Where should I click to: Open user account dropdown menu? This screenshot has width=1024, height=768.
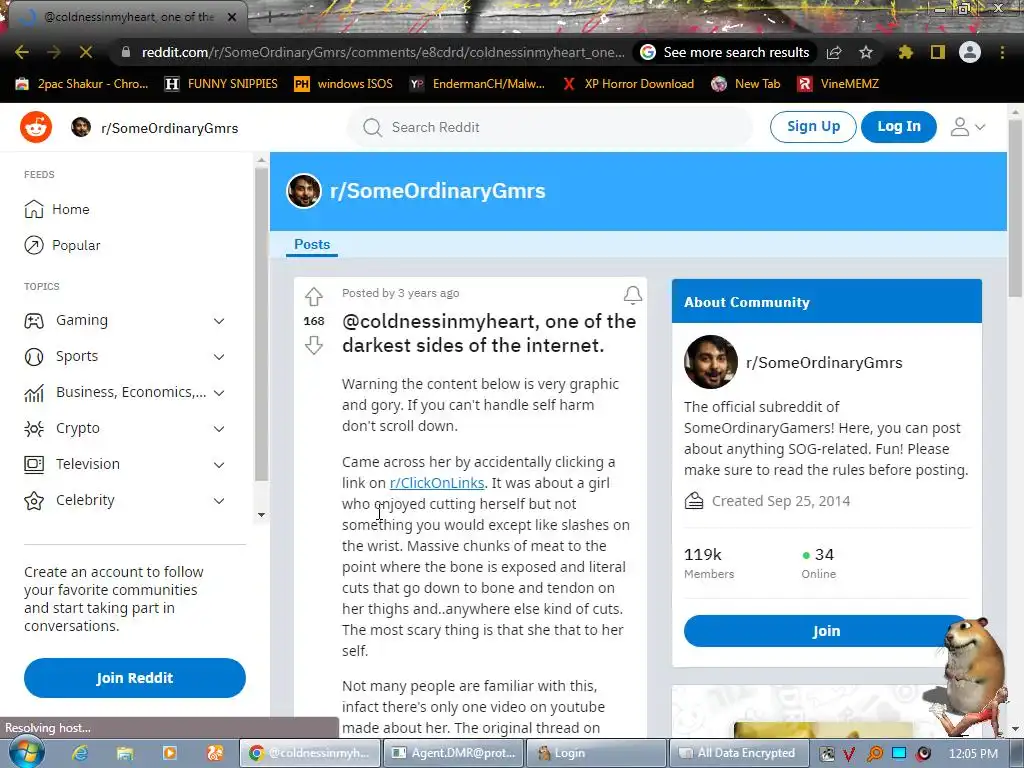click(x=967, y=127)
